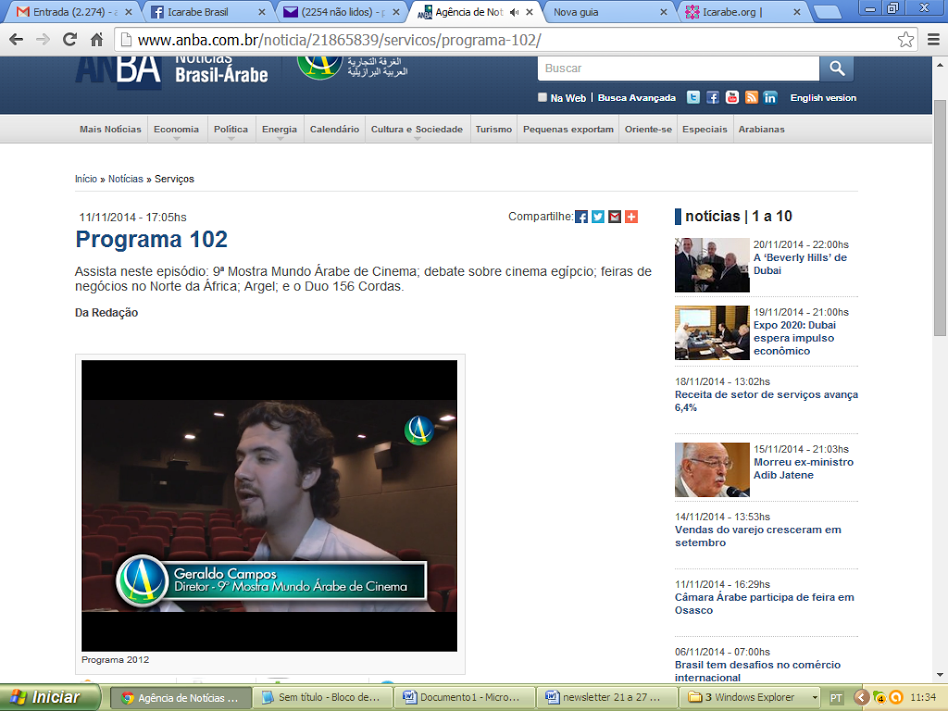Screen dimensions: 948x711
Task: Open 'Morreu ex-ministro Adib Jatene' article
Action: (804, 468)
